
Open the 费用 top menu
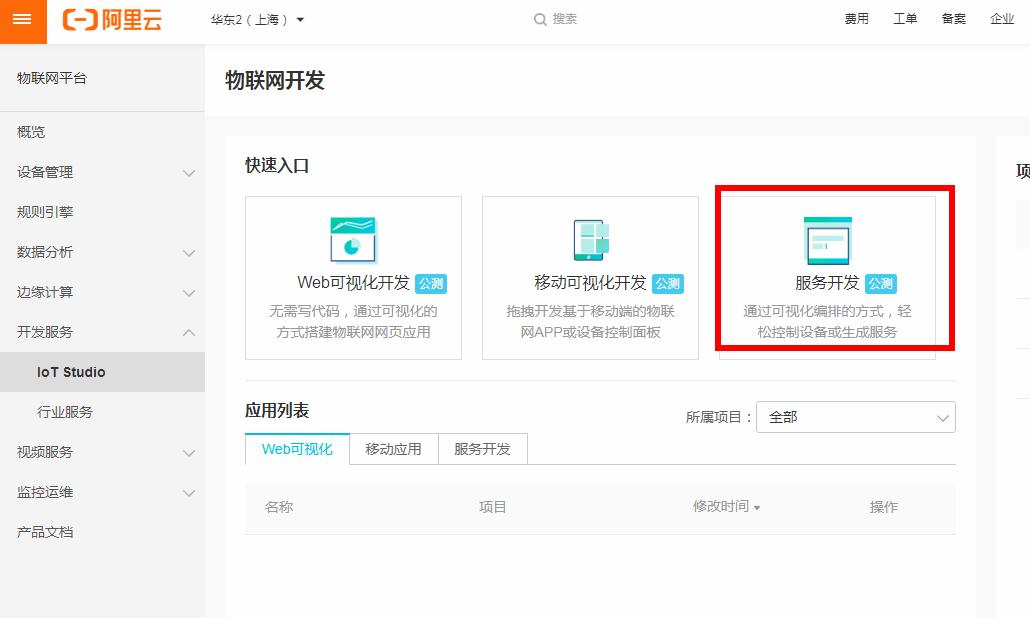click(857, 19)
